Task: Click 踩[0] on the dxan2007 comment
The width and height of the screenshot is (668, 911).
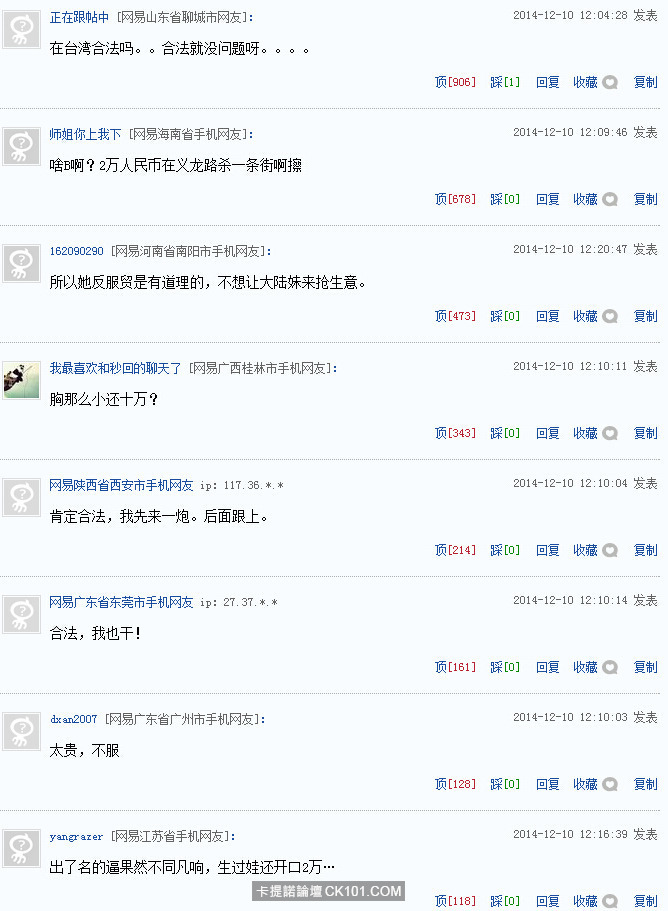Action: coord(505,784)
